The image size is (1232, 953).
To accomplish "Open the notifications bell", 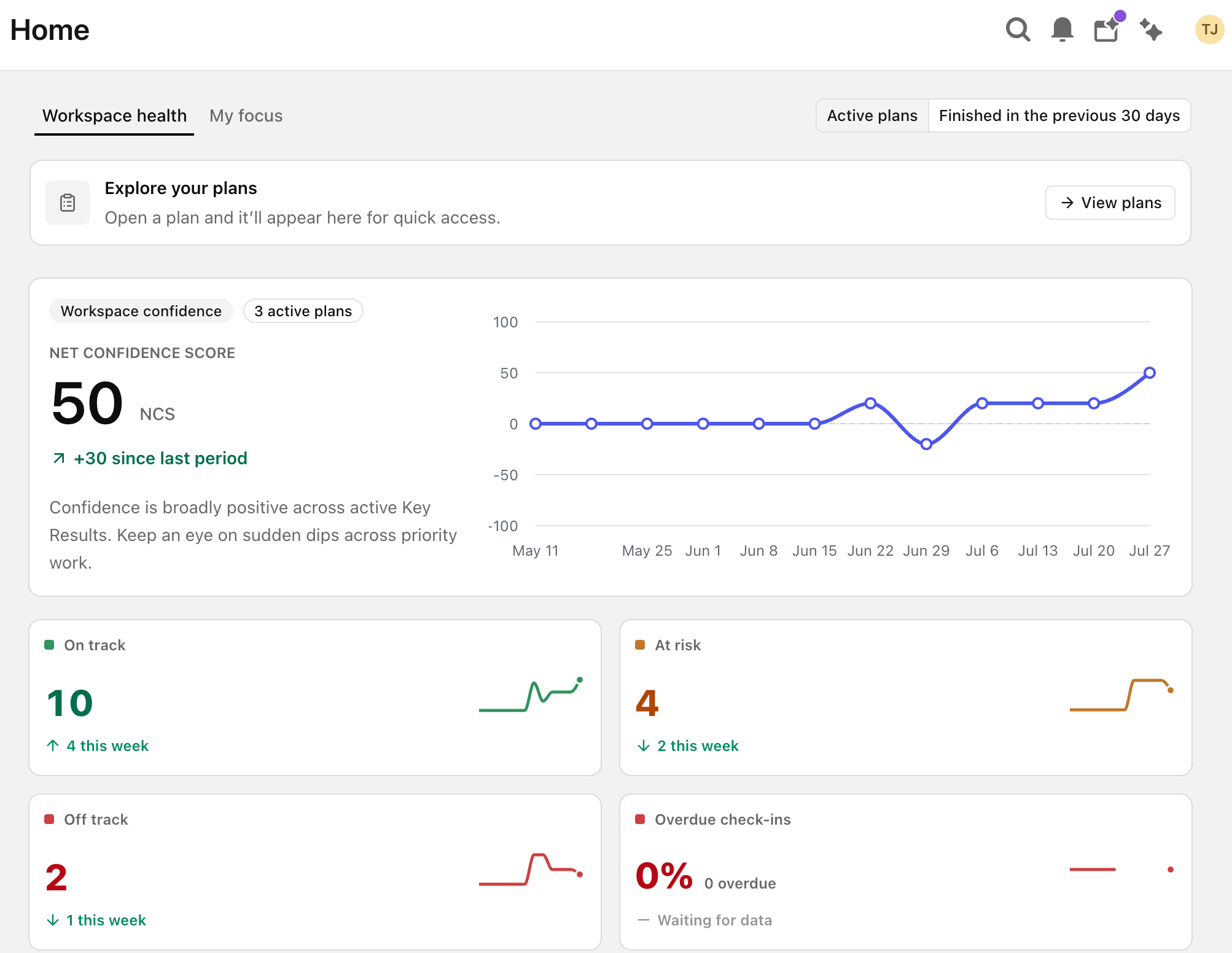I will (1062, 29).
